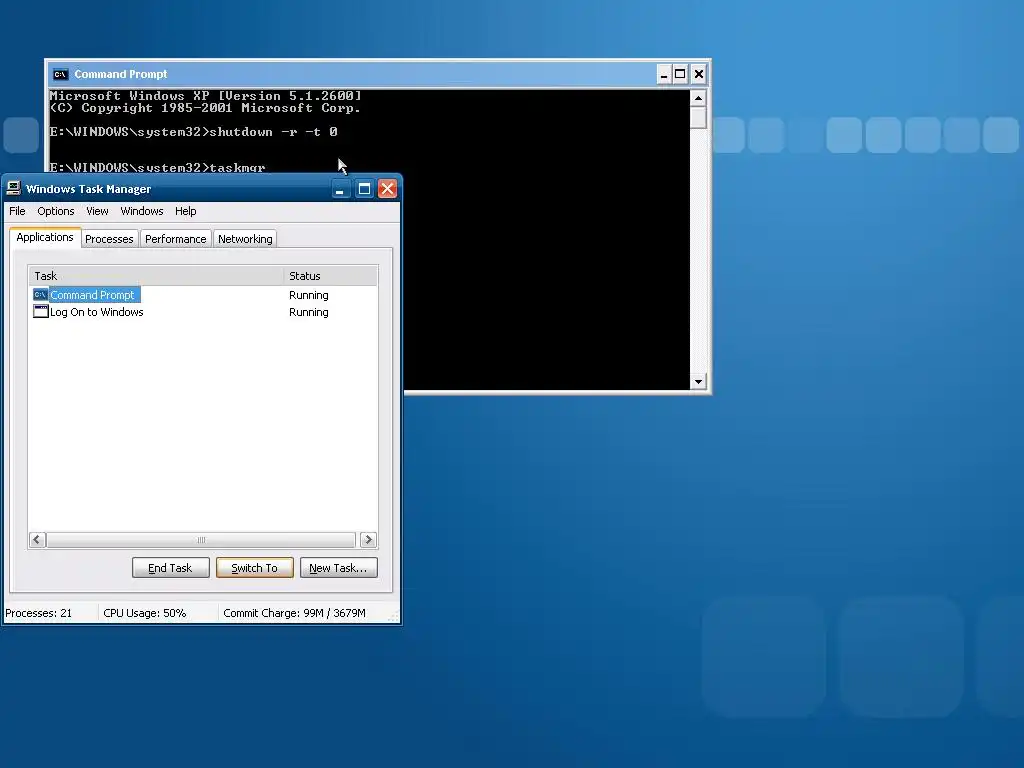Click the End Task button
The width and height of the screenshot is (1024, 768).
point(170,568)
